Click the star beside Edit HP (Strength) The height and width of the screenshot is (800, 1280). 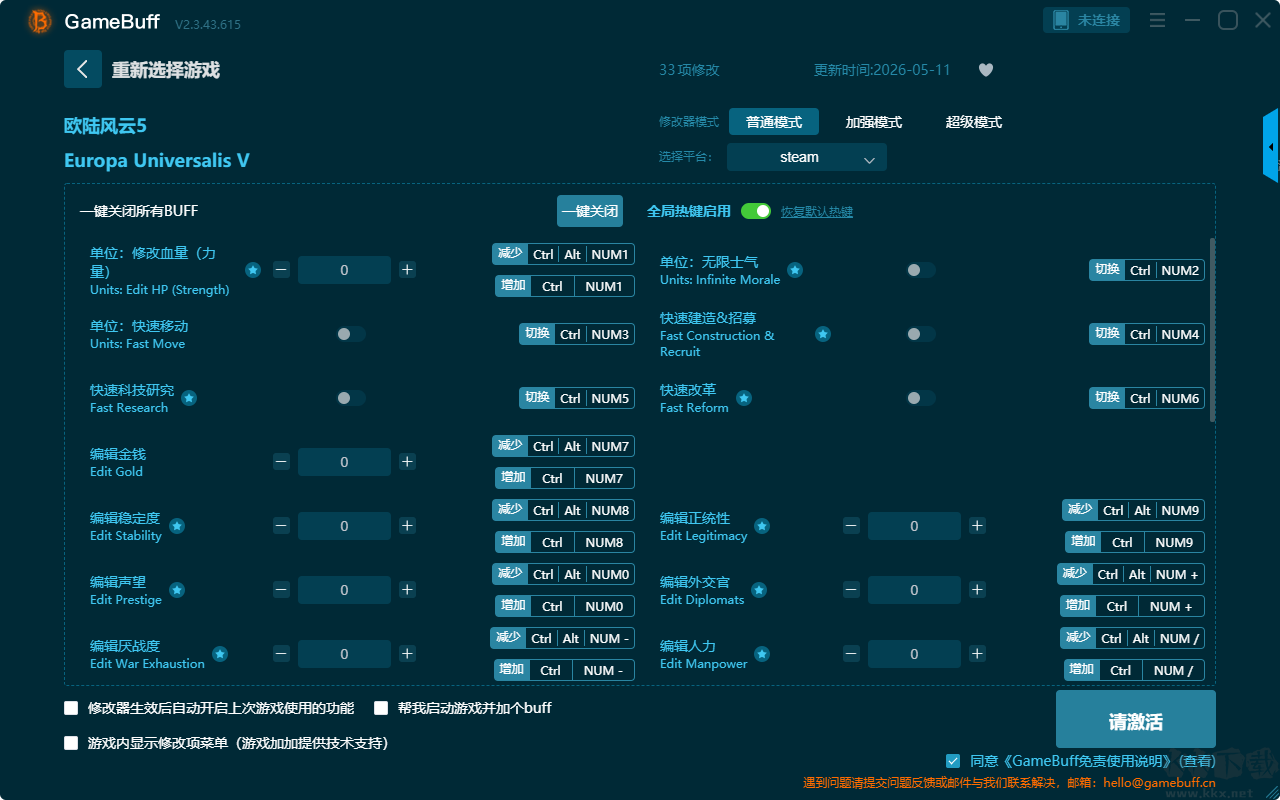click(253, 270)
